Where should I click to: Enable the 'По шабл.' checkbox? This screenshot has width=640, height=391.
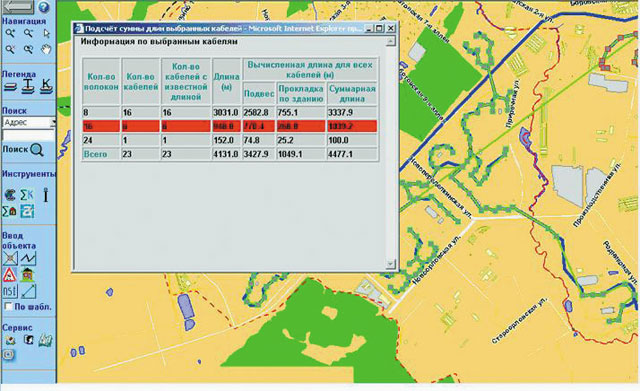pos(8,306)
